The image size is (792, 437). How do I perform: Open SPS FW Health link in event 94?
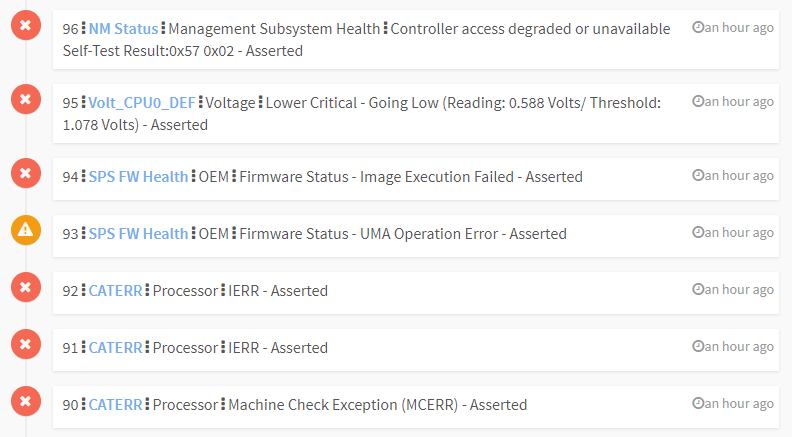pyautogui.click(x=138, y=177)
